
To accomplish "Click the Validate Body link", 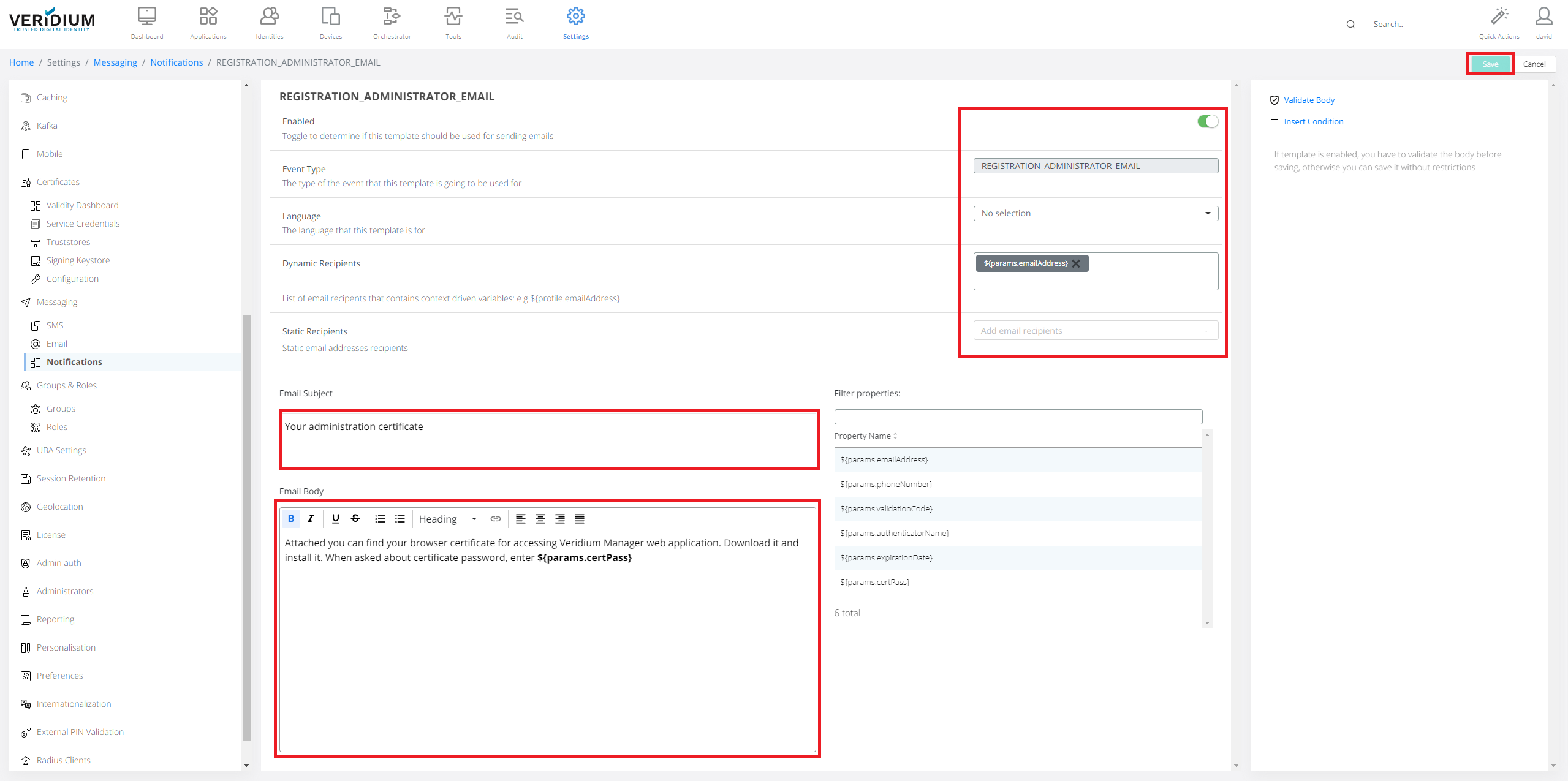I will coord(1309,100).
